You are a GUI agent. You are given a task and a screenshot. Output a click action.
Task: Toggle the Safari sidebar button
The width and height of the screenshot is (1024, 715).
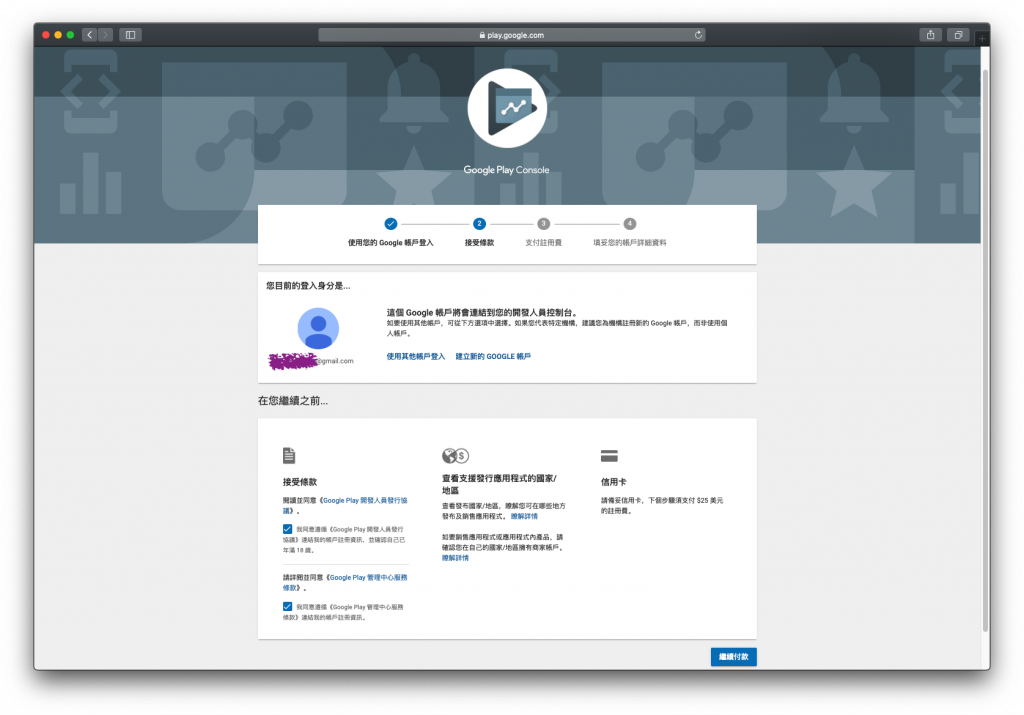(130, 35)
